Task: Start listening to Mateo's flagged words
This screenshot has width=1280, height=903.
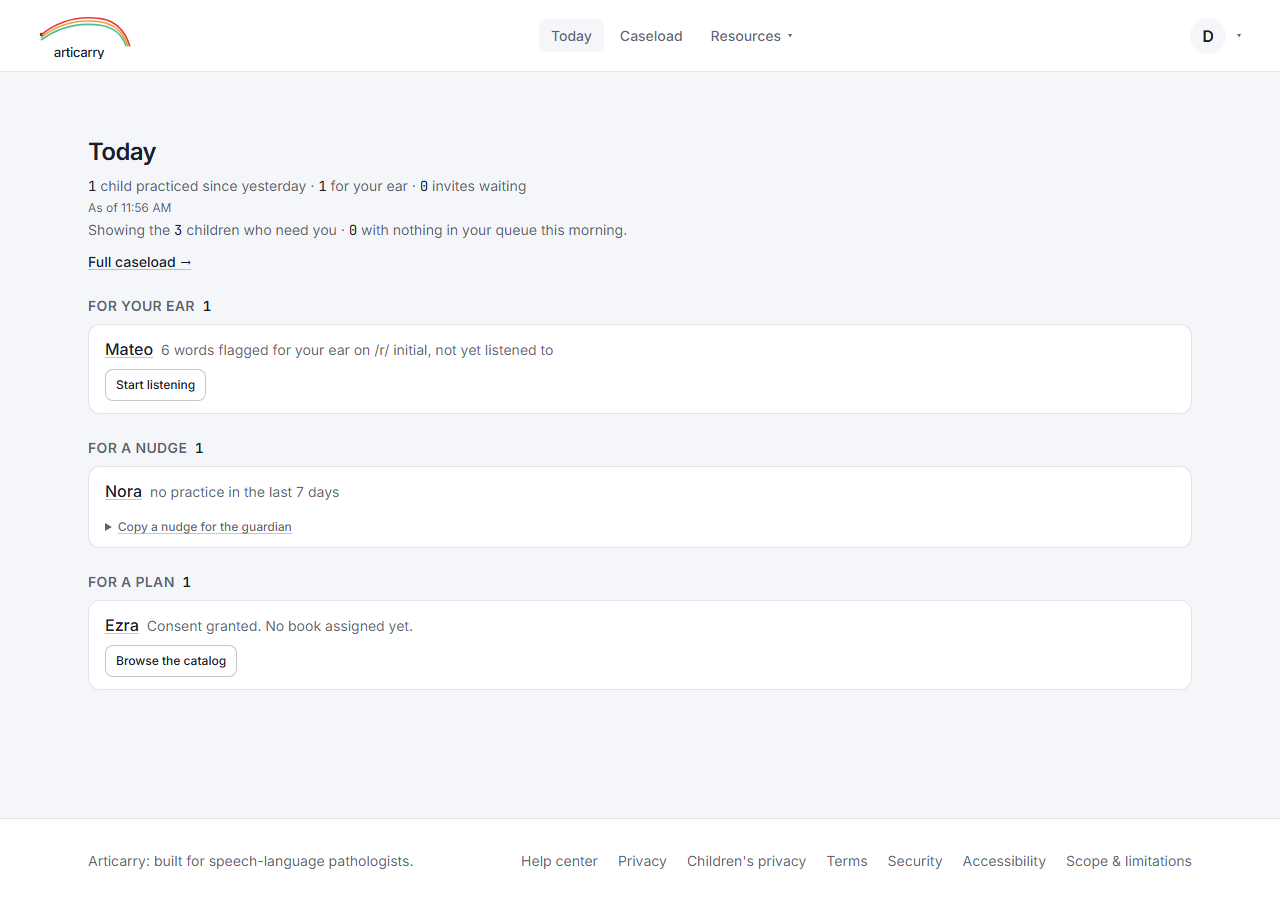Action: (x=155, y=385)
